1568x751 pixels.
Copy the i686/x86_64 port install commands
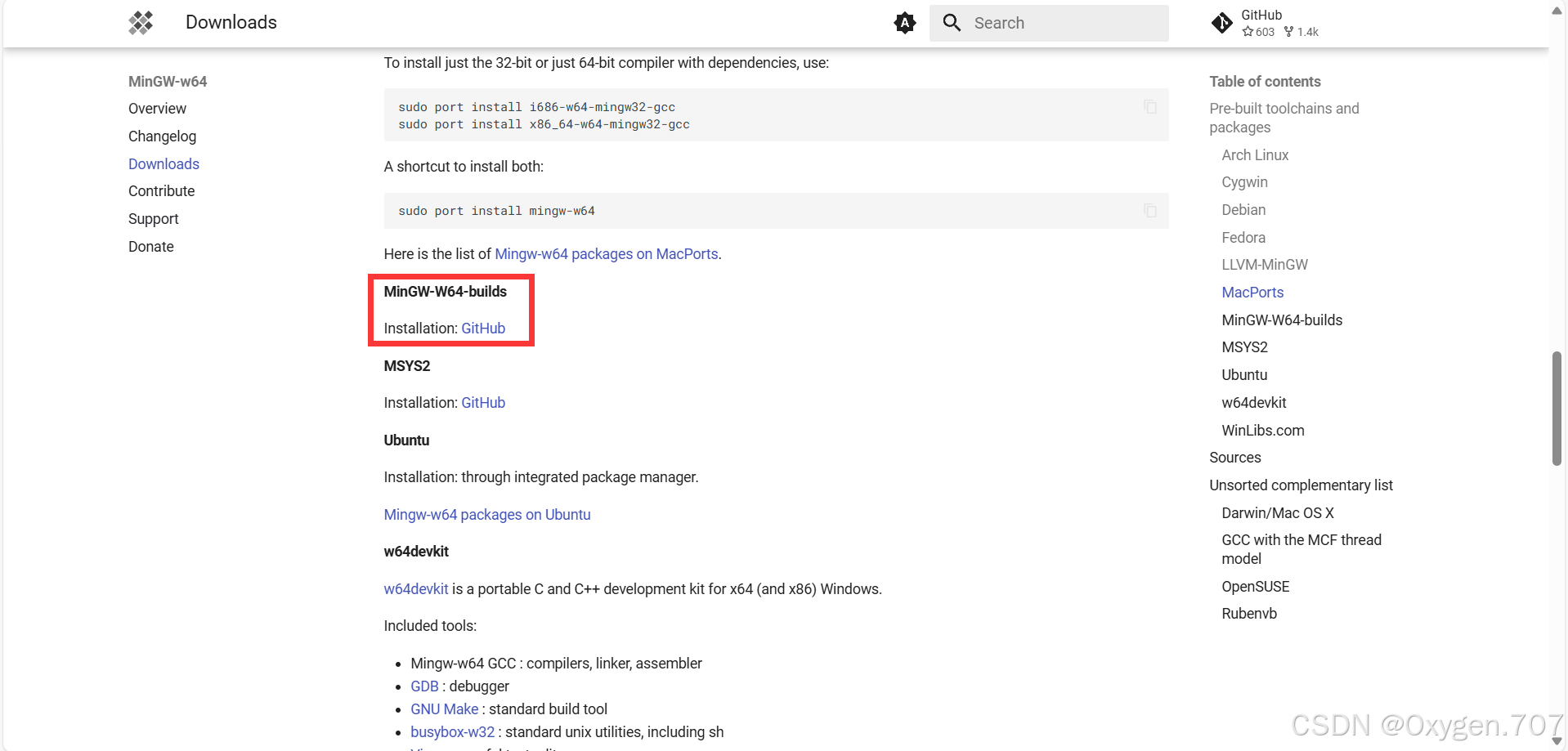point(1150,107)
